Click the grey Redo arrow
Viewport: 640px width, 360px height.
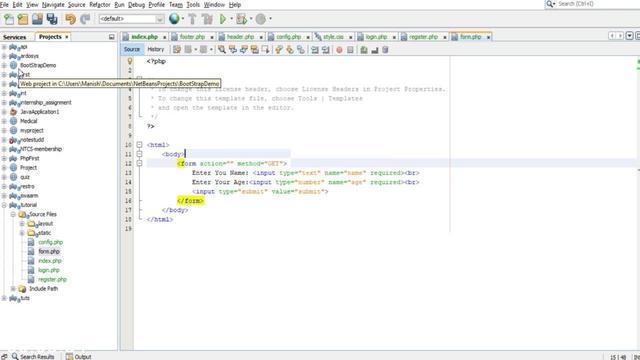click(85, 19)
